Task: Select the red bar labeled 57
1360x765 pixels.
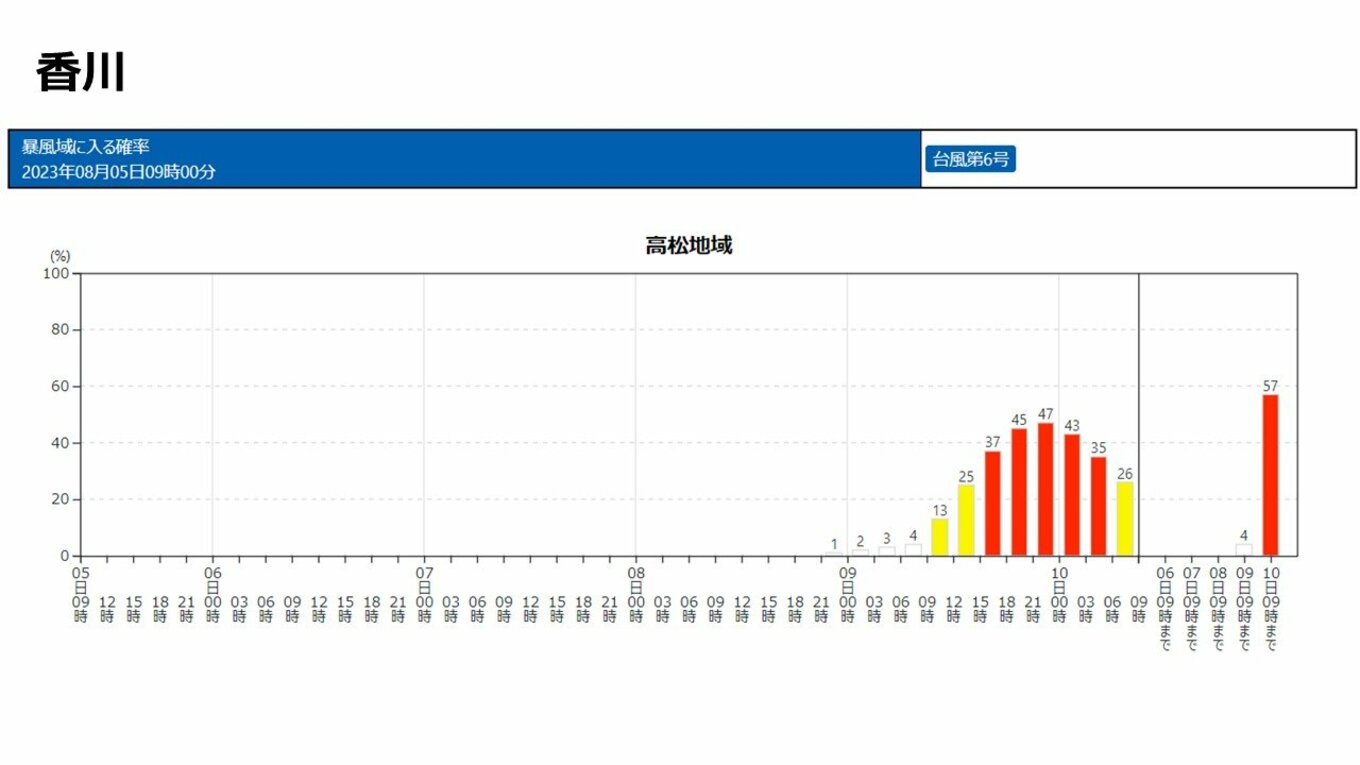Action: 1270,475
